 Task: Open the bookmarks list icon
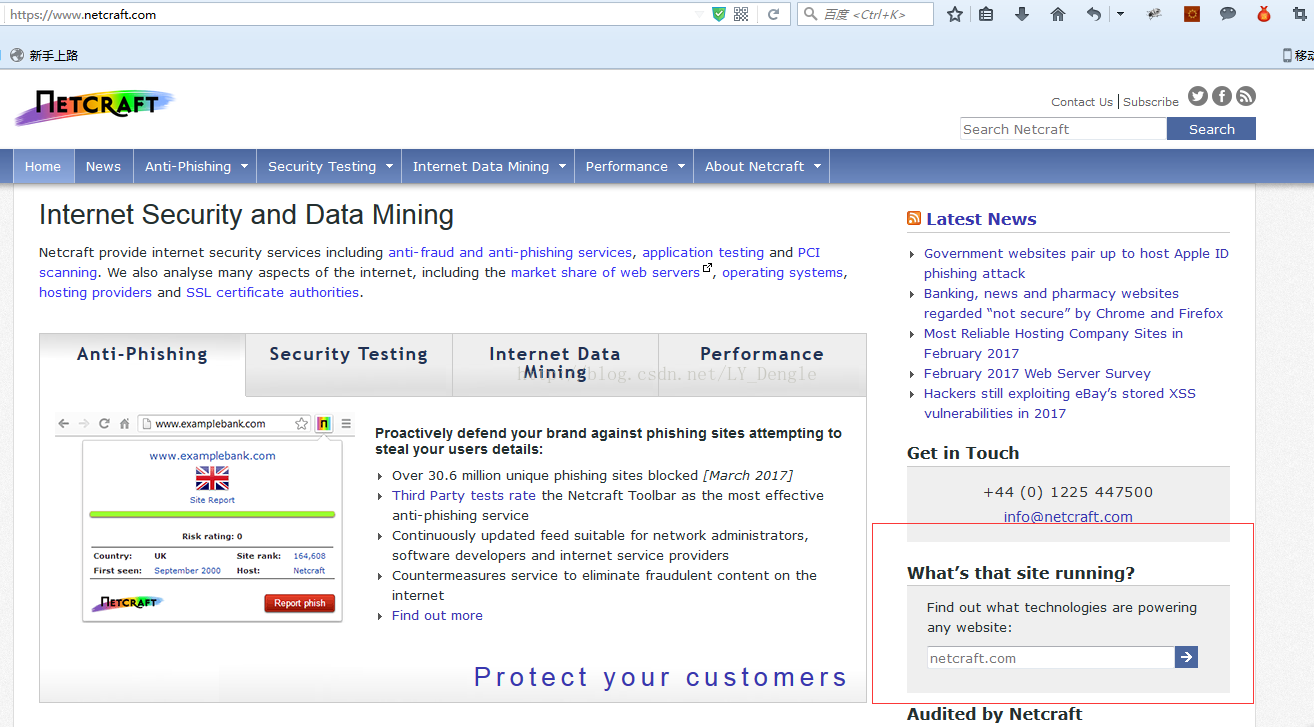(986, 14)
